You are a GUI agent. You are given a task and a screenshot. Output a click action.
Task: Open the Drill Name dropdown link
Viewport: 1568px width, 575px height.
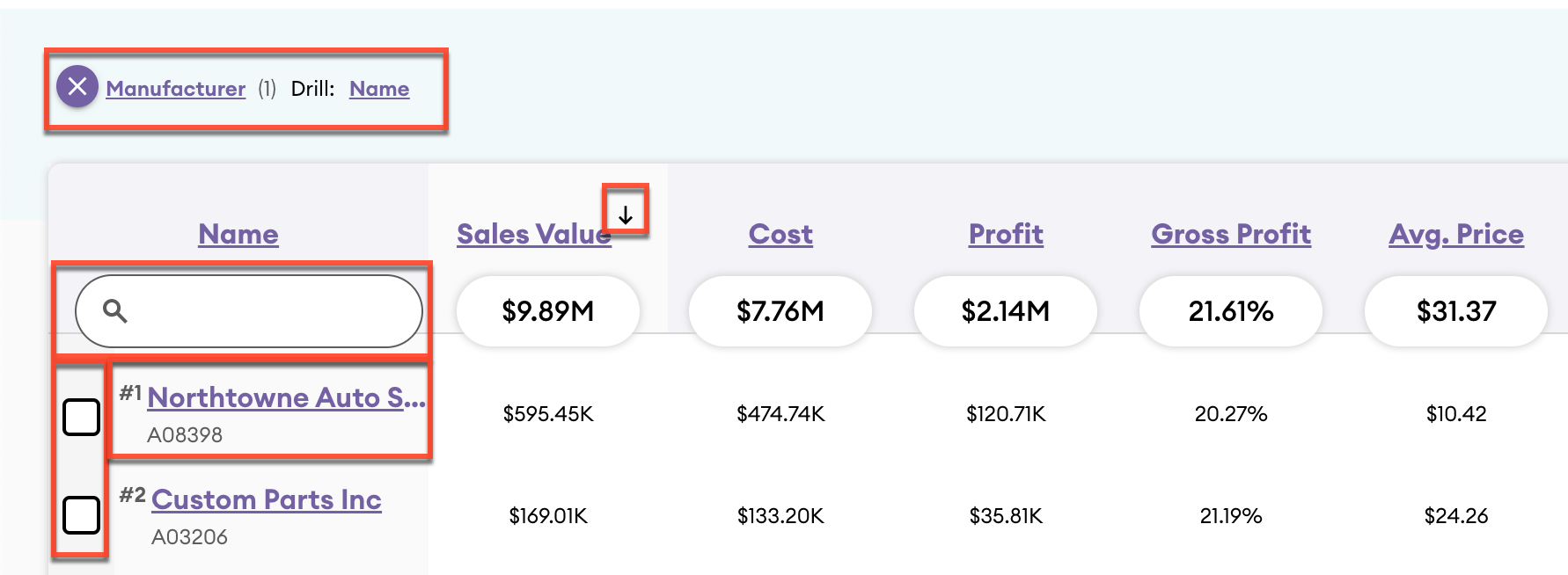379,89
